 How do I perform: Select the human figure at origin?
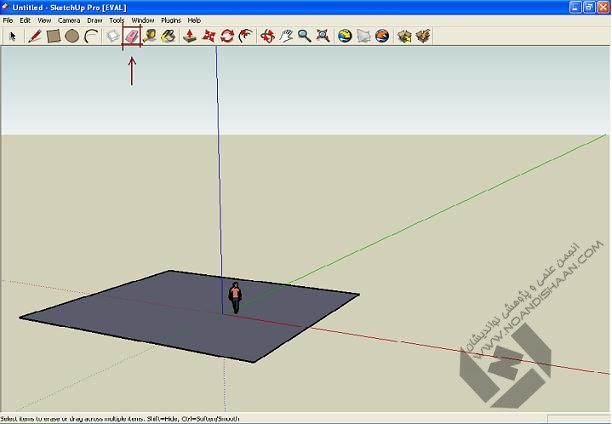click(235, 297)
